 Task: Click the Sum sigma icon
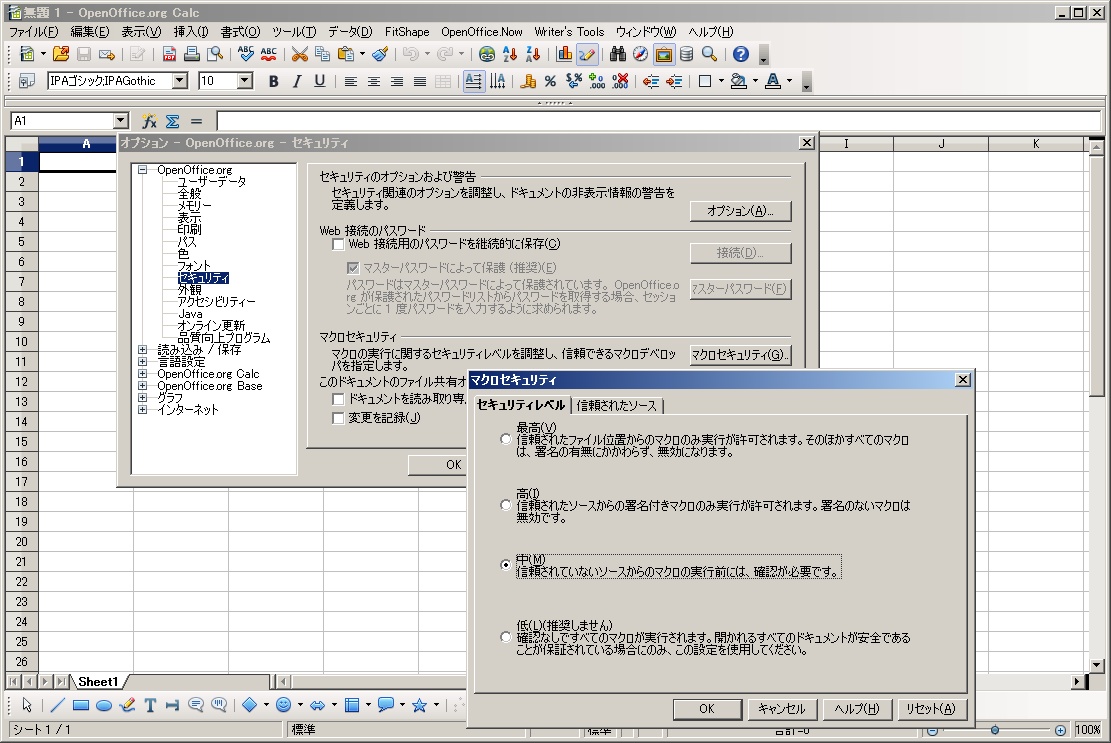[172, 121]
